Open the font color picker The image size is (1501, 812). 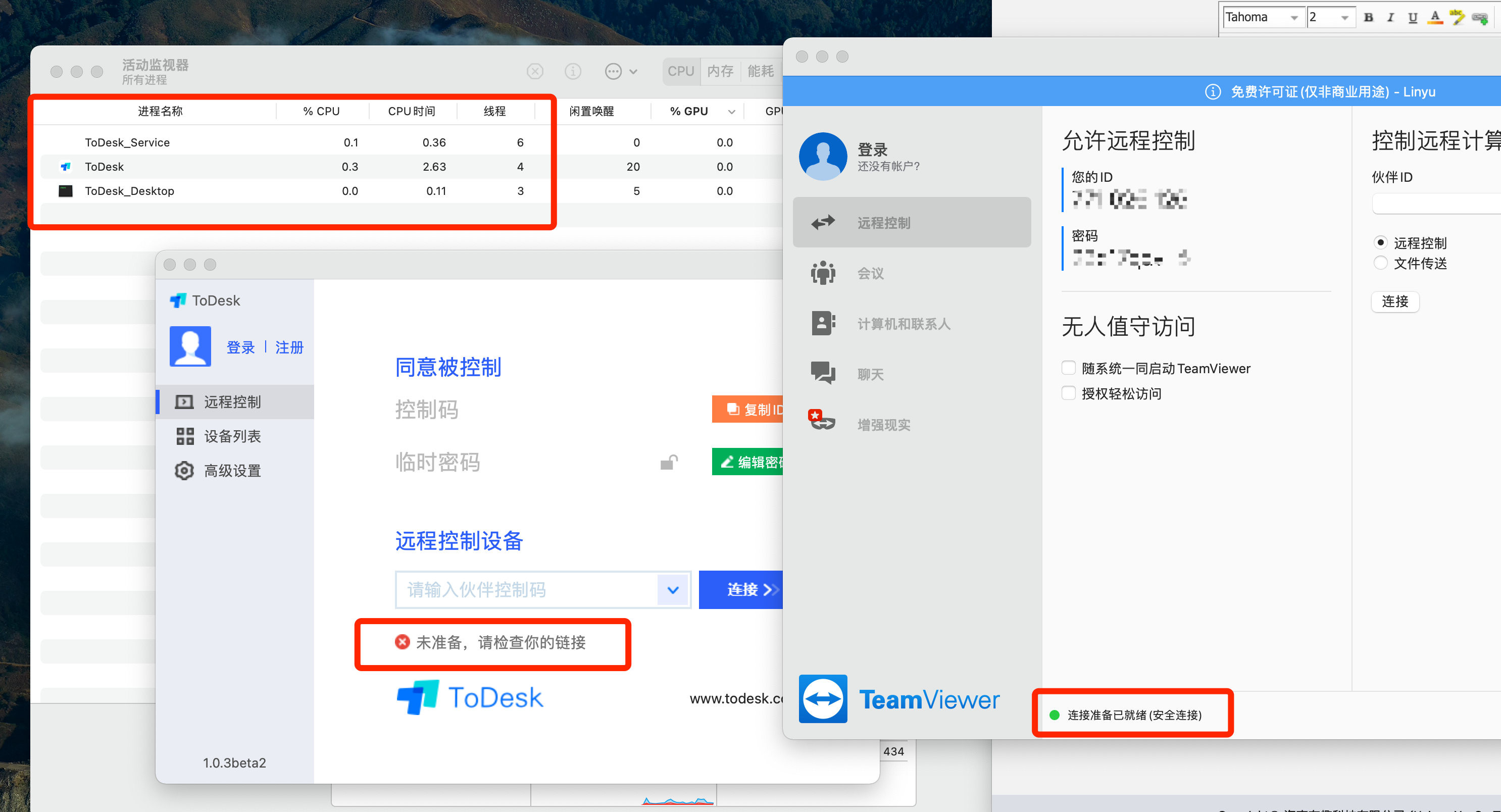(1435, 18)
